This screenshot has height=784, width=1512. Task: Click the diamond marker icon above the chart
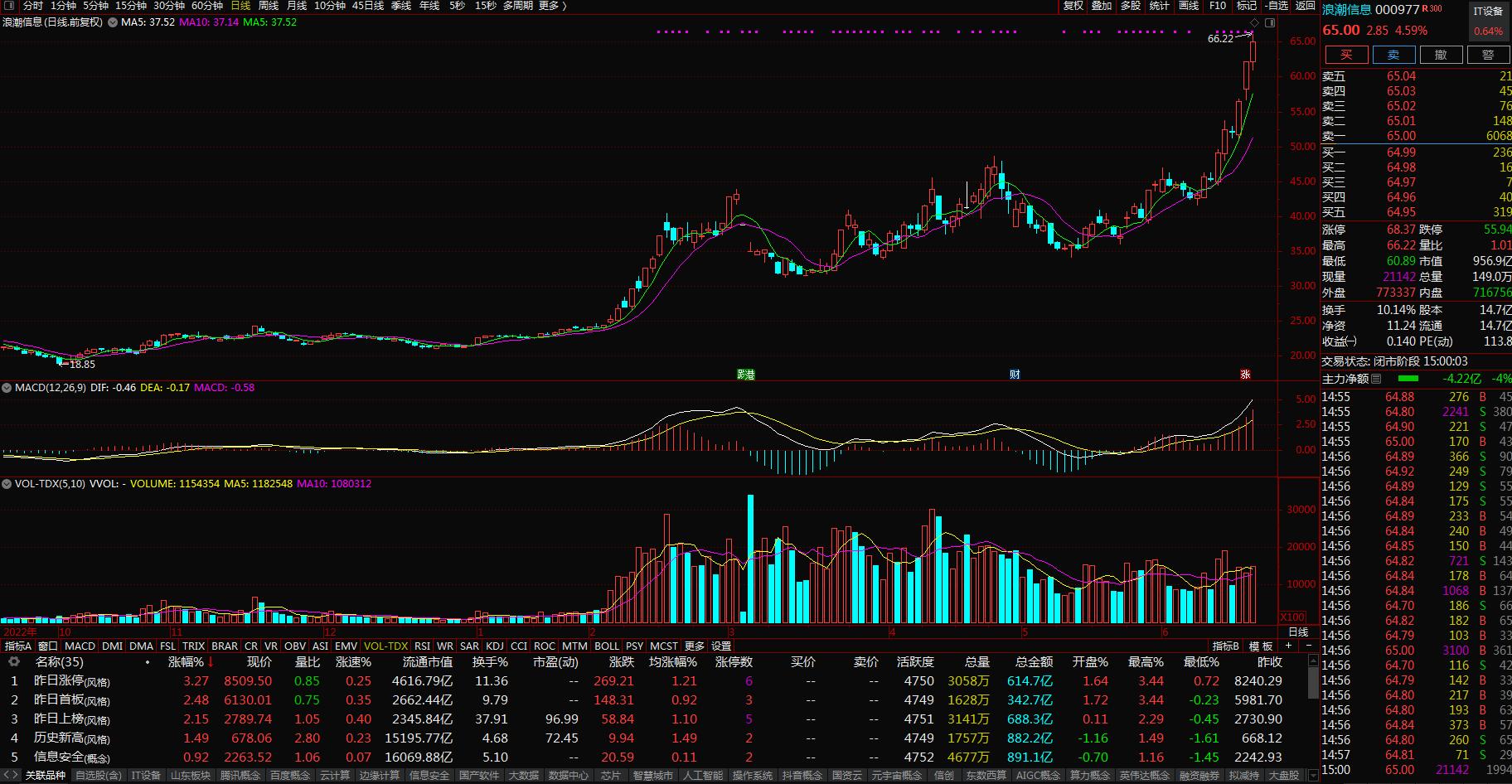click(1254, 22)
